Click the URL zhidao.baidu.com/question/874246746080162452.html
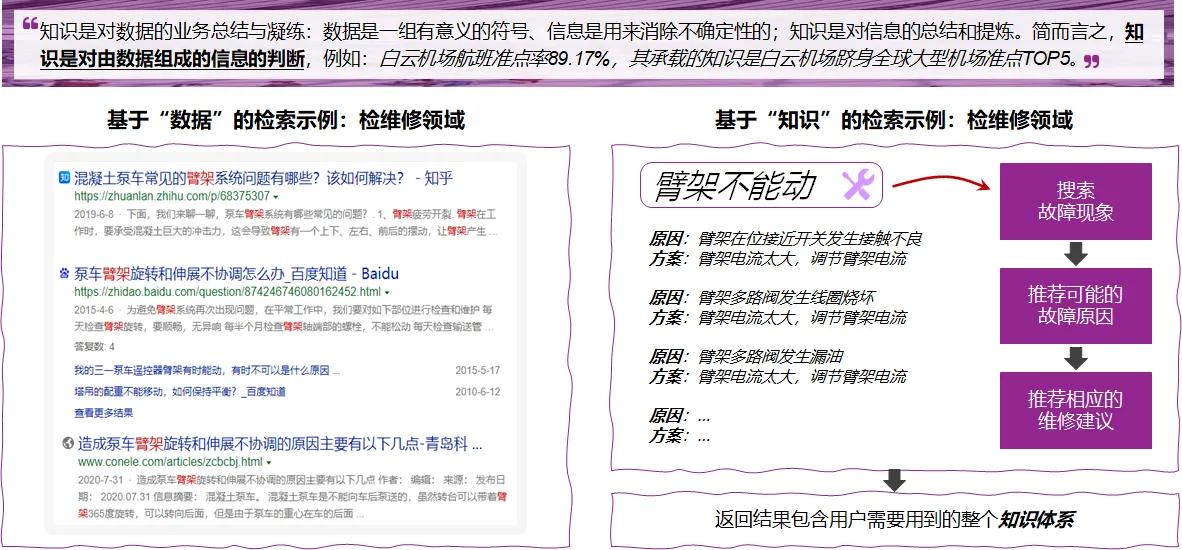1182x550 pixels. (228, 292)
